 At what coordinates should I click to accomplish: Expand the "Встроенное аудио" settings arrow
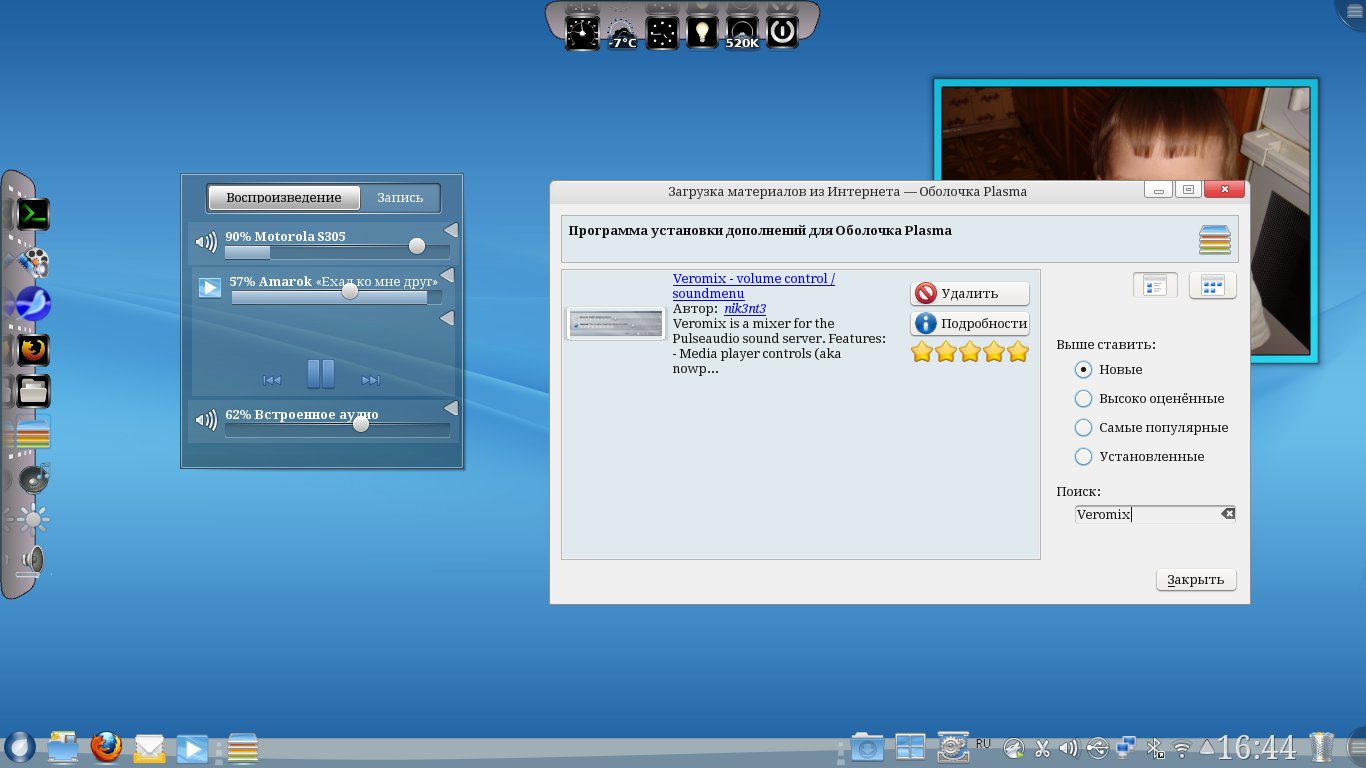[450, 408]
